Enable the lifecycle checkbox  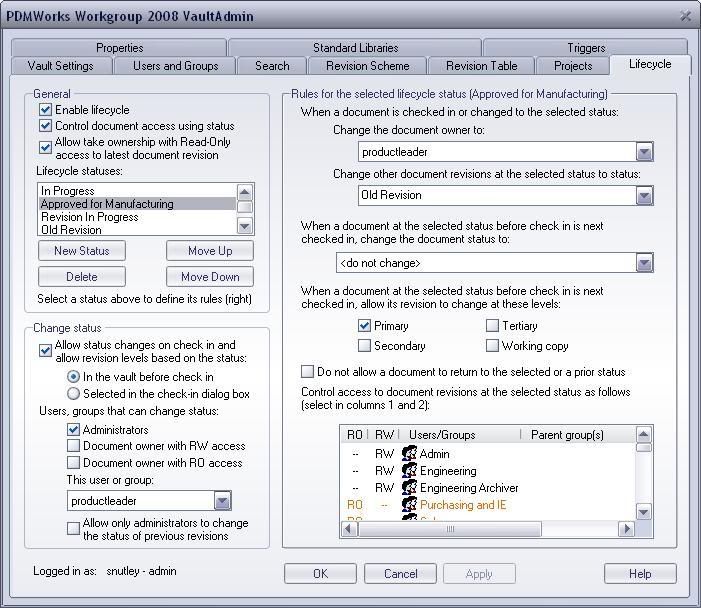46,110
